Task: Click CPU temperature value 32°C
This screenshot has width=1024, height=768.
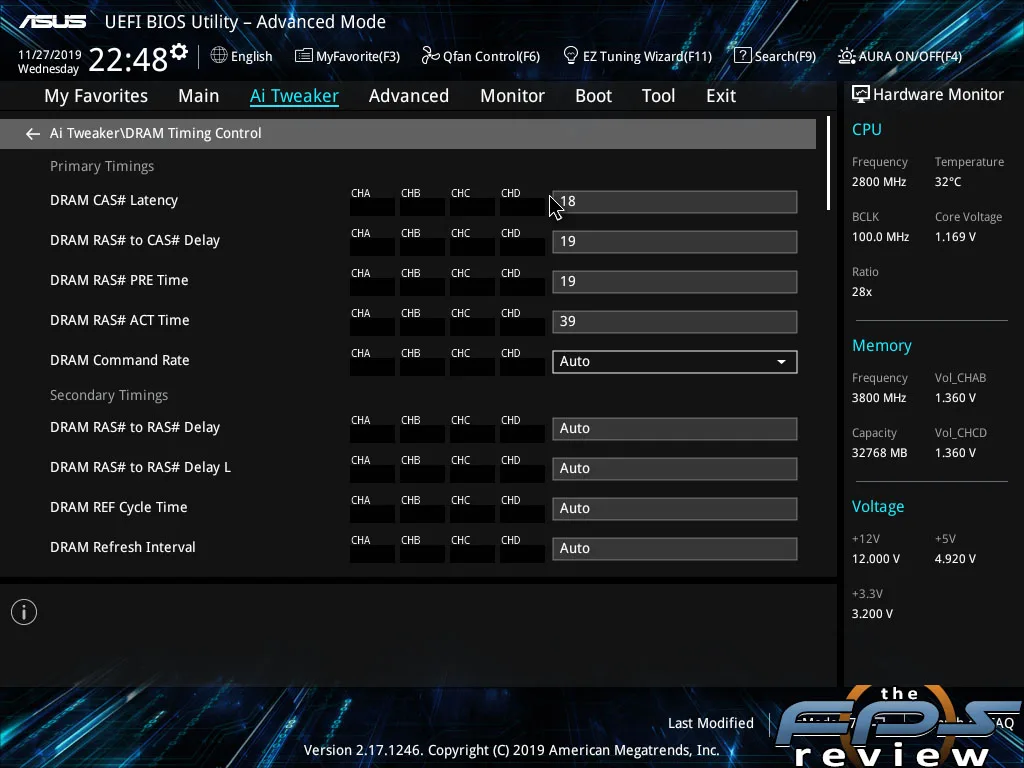Action: coord(948,182)
